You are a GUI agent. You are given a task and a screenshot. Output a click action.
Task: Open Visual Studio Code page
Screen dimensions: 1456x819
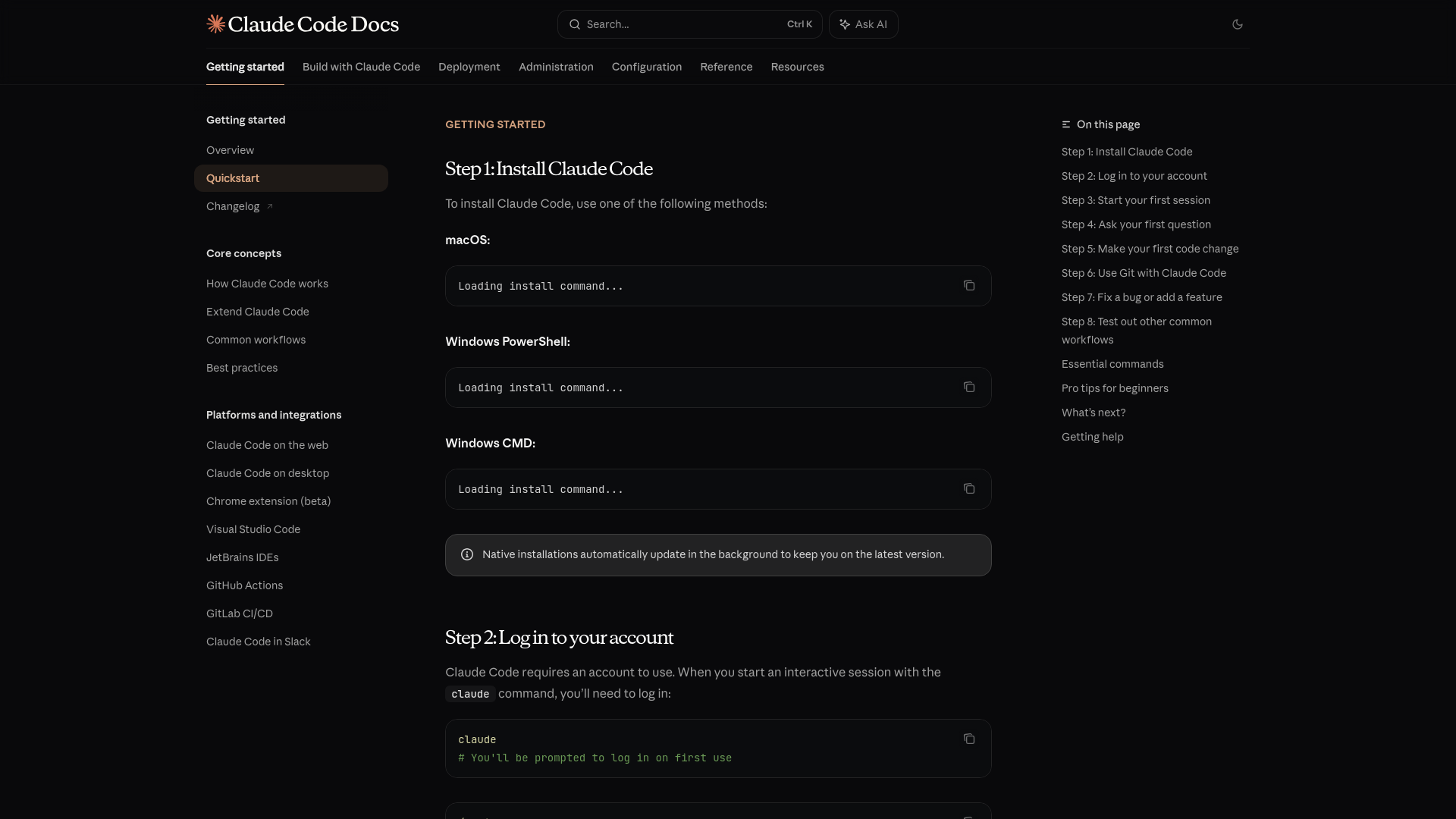[x=291, y=529]
